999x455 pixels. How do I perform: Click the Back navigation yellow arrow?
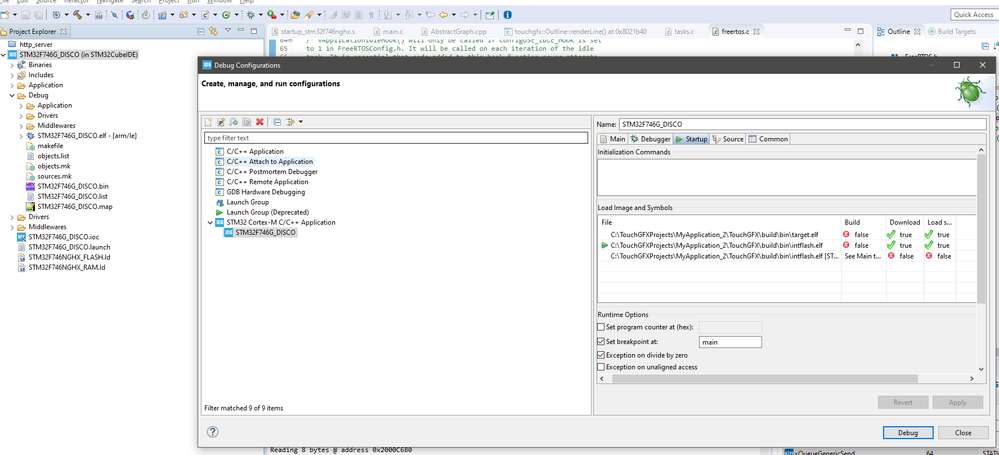point(443,14)
